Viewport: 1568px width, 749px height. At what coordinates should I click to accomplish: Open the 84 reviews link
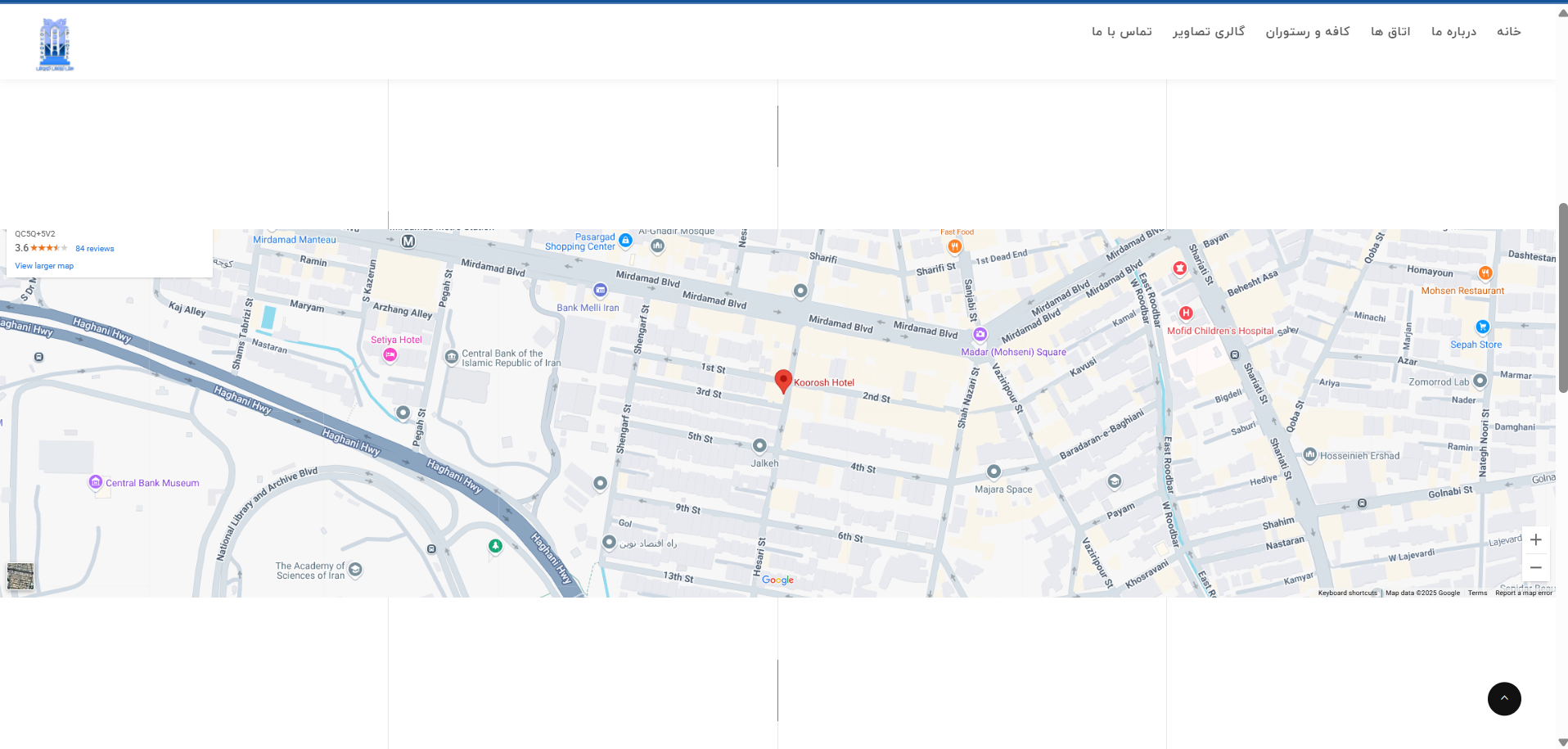(95, 249)
